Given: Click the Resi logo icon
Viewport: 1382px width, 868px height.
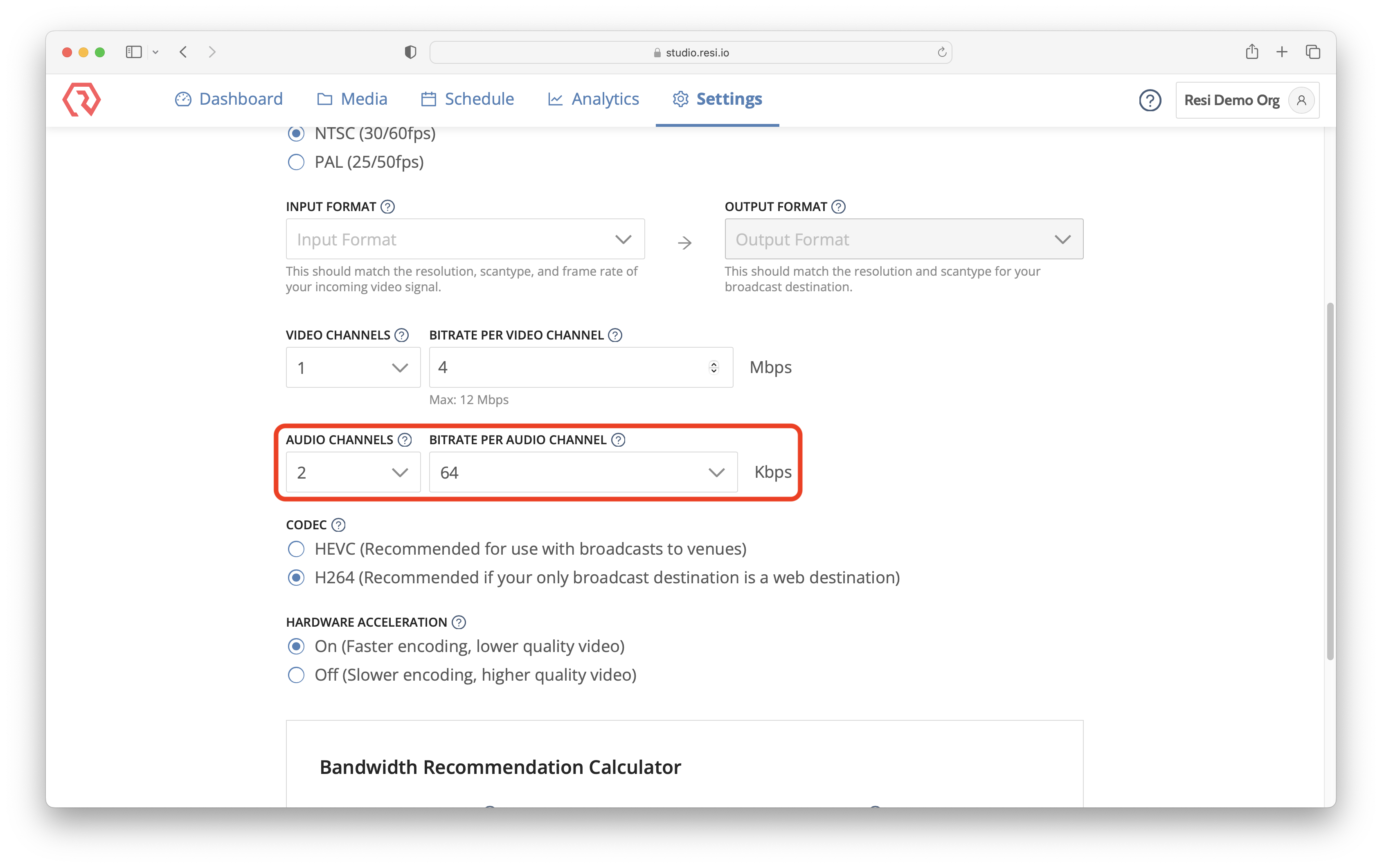Looking at the screenshot, I should pyautogui.click(x=81, y=99).
